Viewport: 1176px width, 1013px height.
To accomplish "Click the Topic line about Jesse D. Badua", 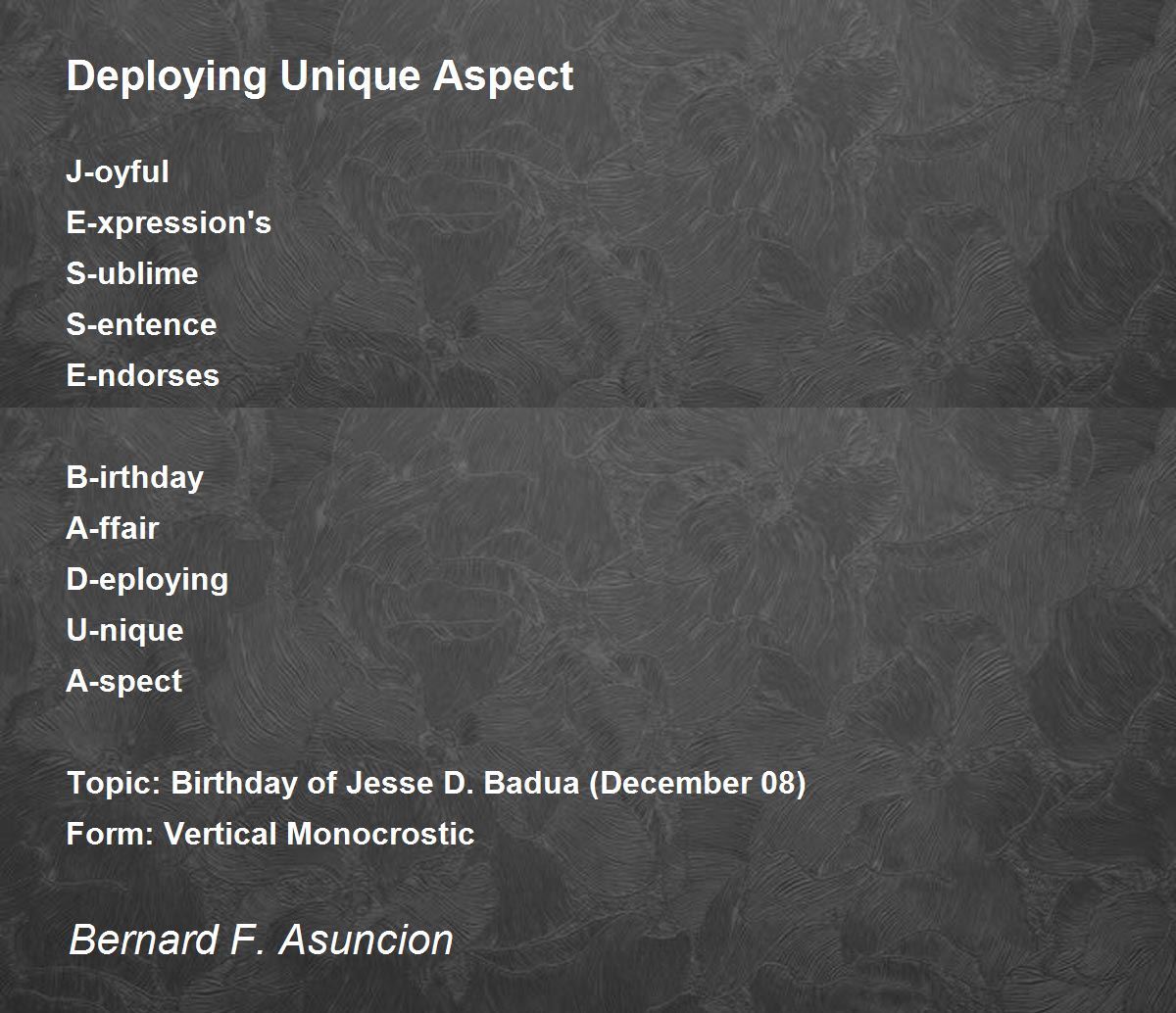I will pos(436,784).
